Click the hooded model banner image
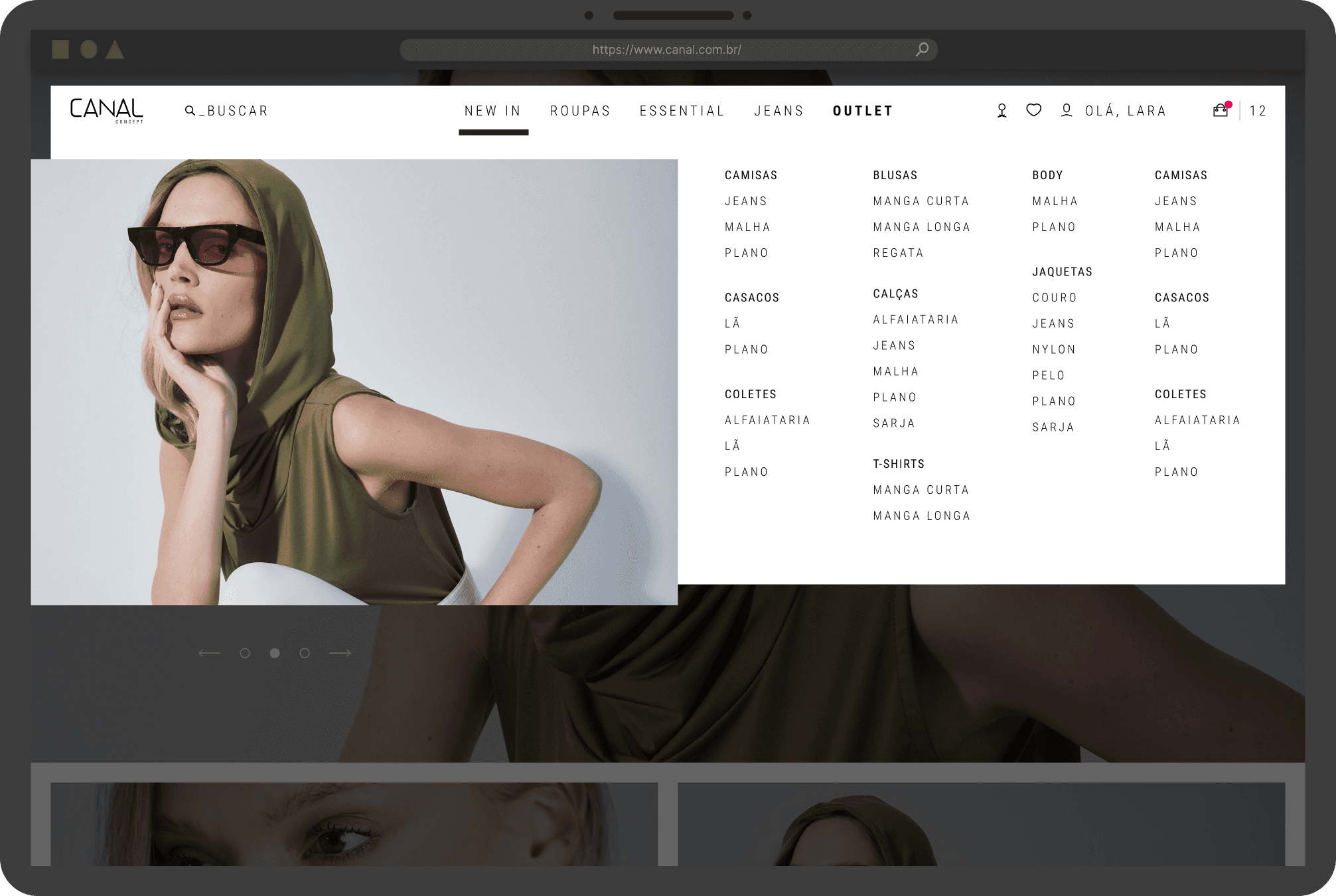Image resolution: width=1336 pixels, height=896 pixels. click(354, 382)
